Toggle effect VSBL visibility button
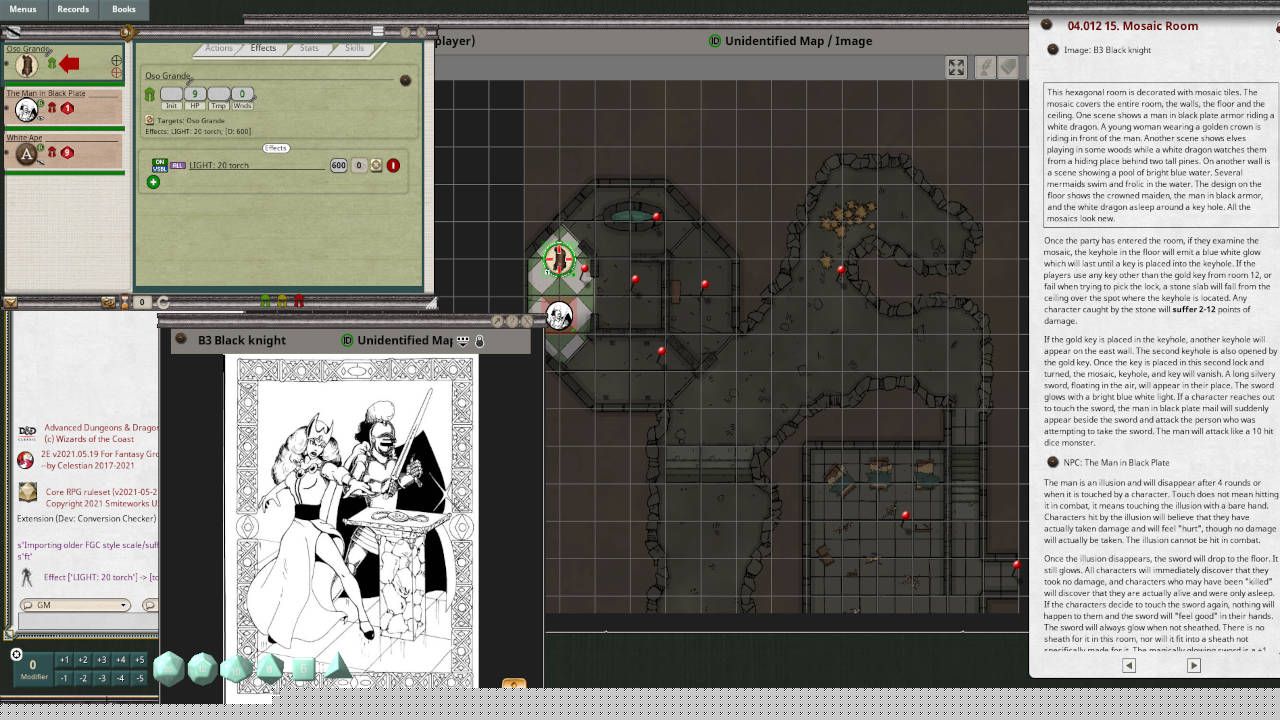Image resolution: width=1280 pixels, height=720 pixels. click(x=159, y=168)
